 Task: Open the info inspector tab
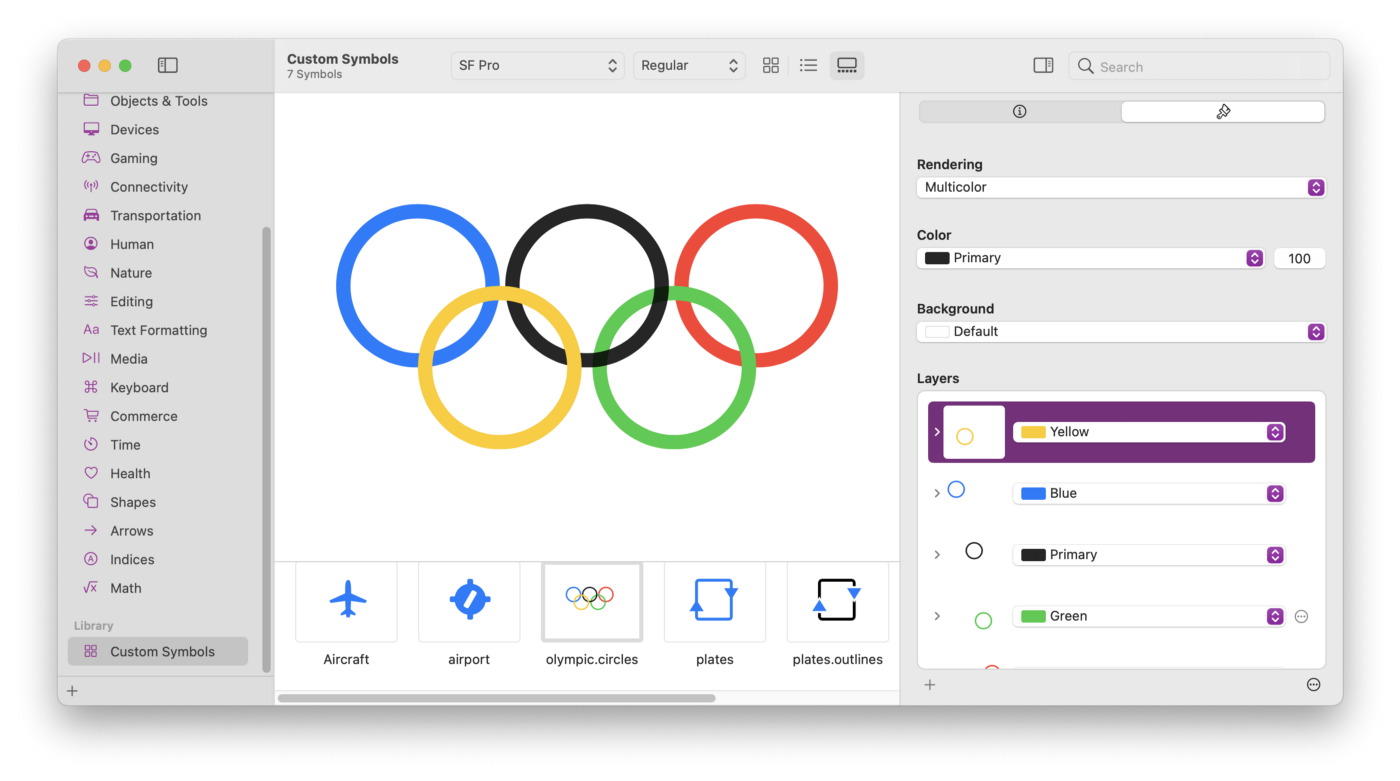point(1020,112)
